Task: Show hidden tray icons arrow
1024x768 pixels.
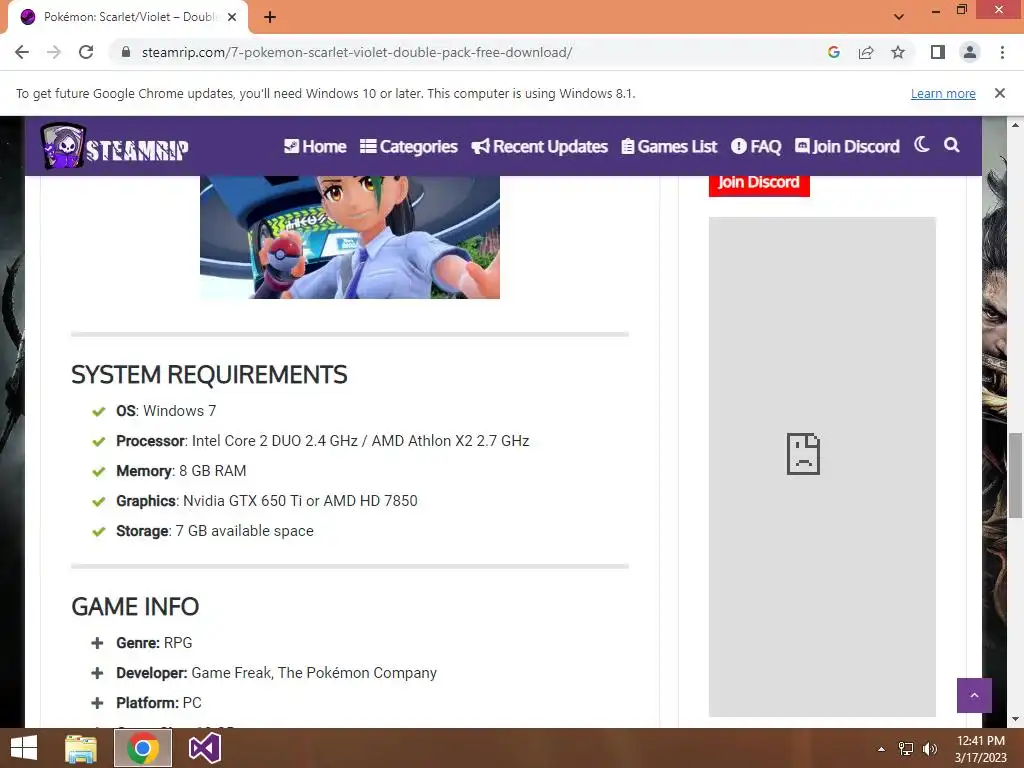Action: (881, 749)
